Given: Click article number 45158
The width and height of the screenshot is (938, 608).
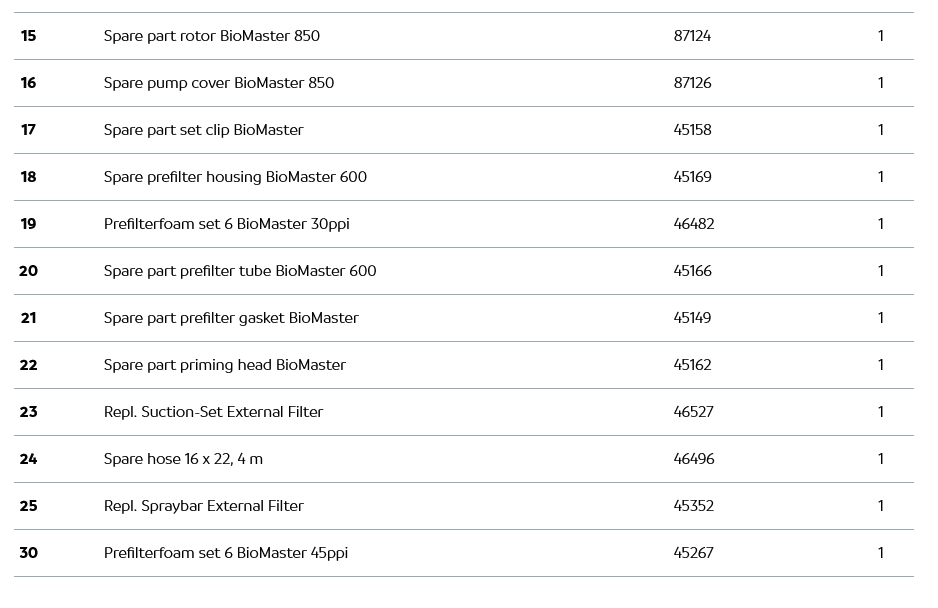Looking at the screenshot, I should 692,130.
